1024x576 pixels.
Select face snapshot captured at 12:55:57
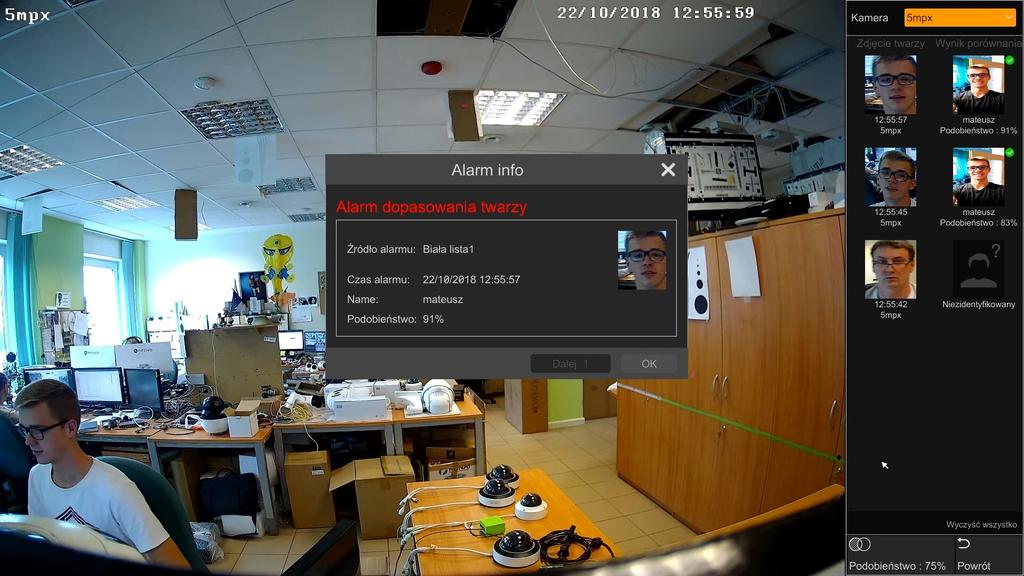coord(890,84)
